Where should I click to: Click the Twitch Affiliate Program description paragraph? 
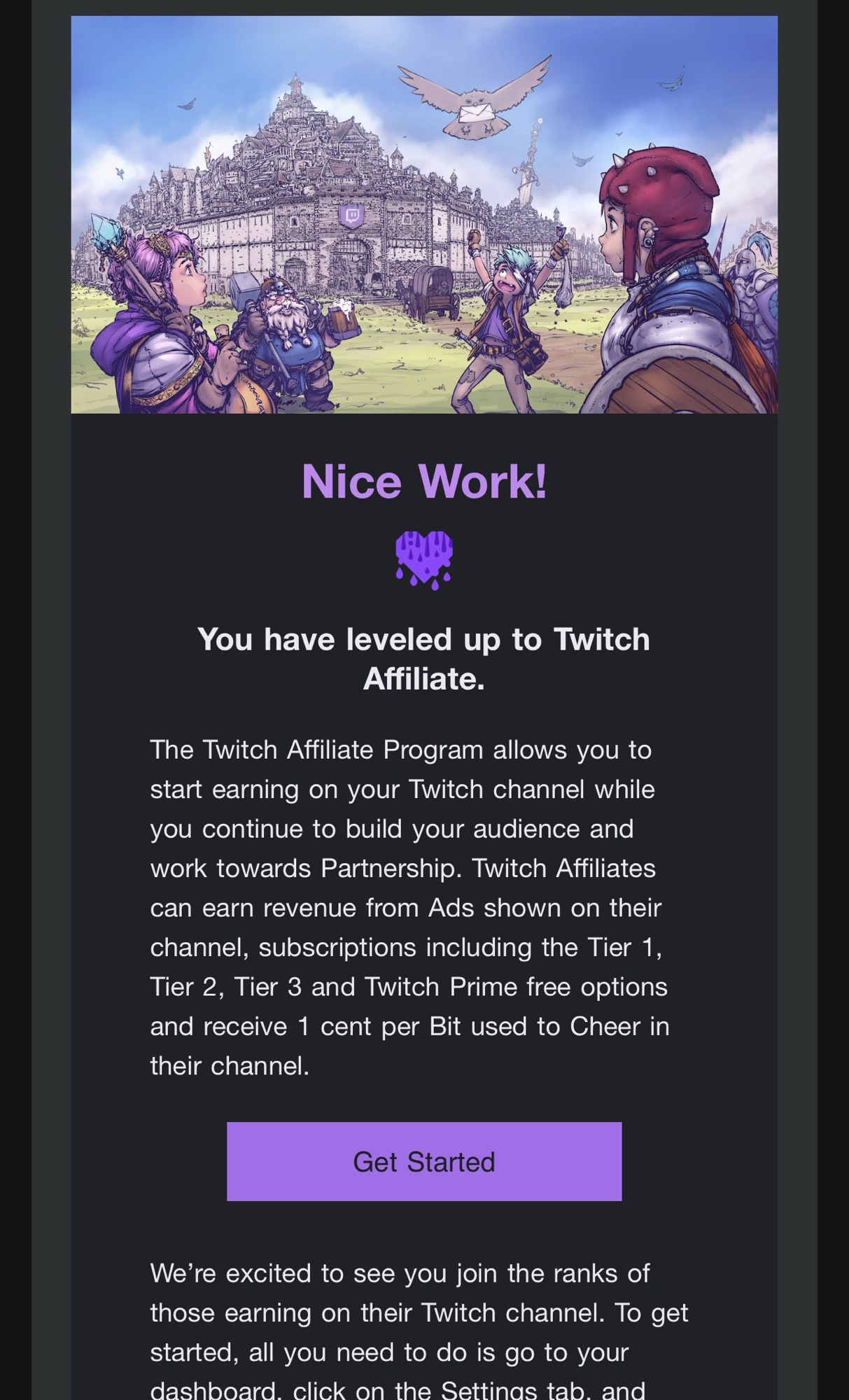click(x=410, y=907)
